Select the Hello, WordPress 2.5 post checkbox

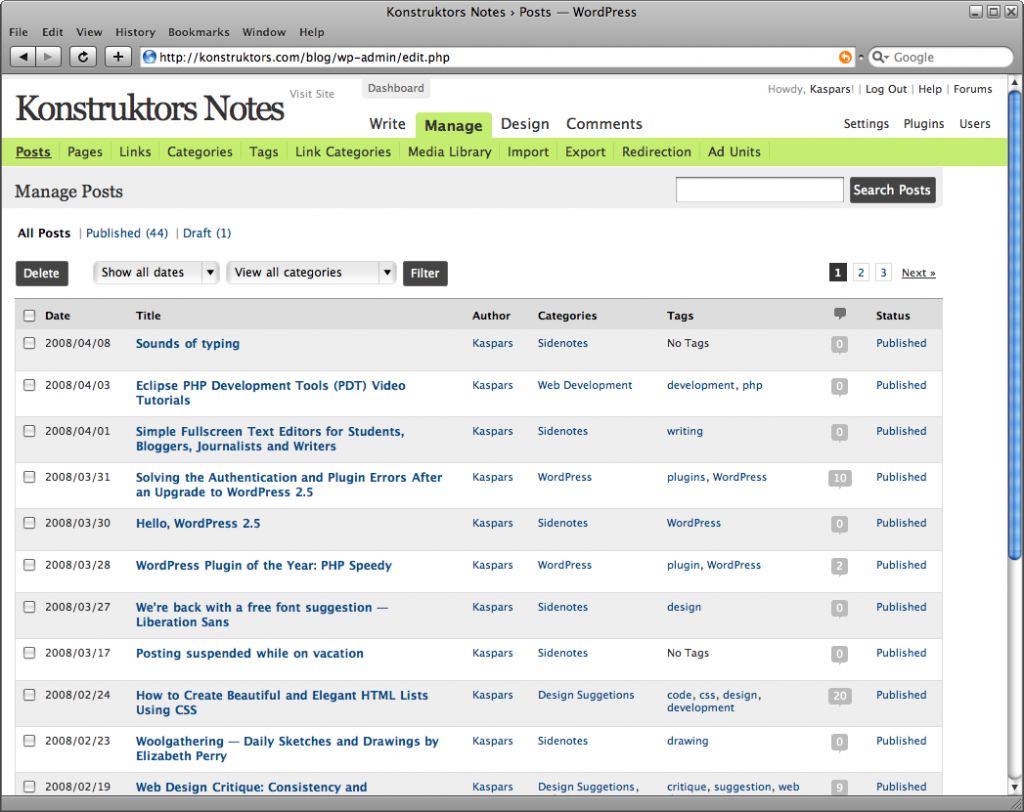click(x=29, y=523)
